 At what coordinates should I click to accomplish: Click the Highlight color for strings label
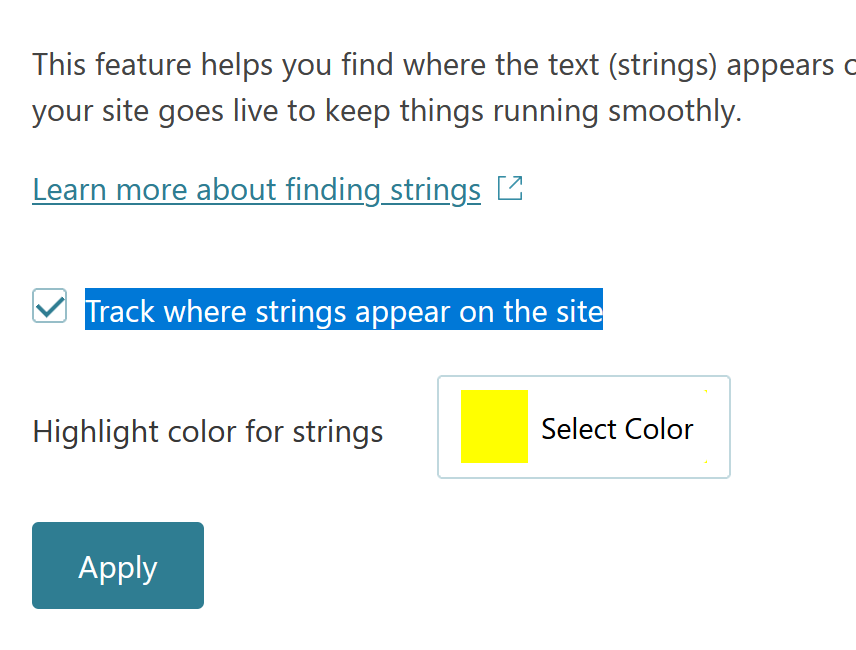[208, 432]
